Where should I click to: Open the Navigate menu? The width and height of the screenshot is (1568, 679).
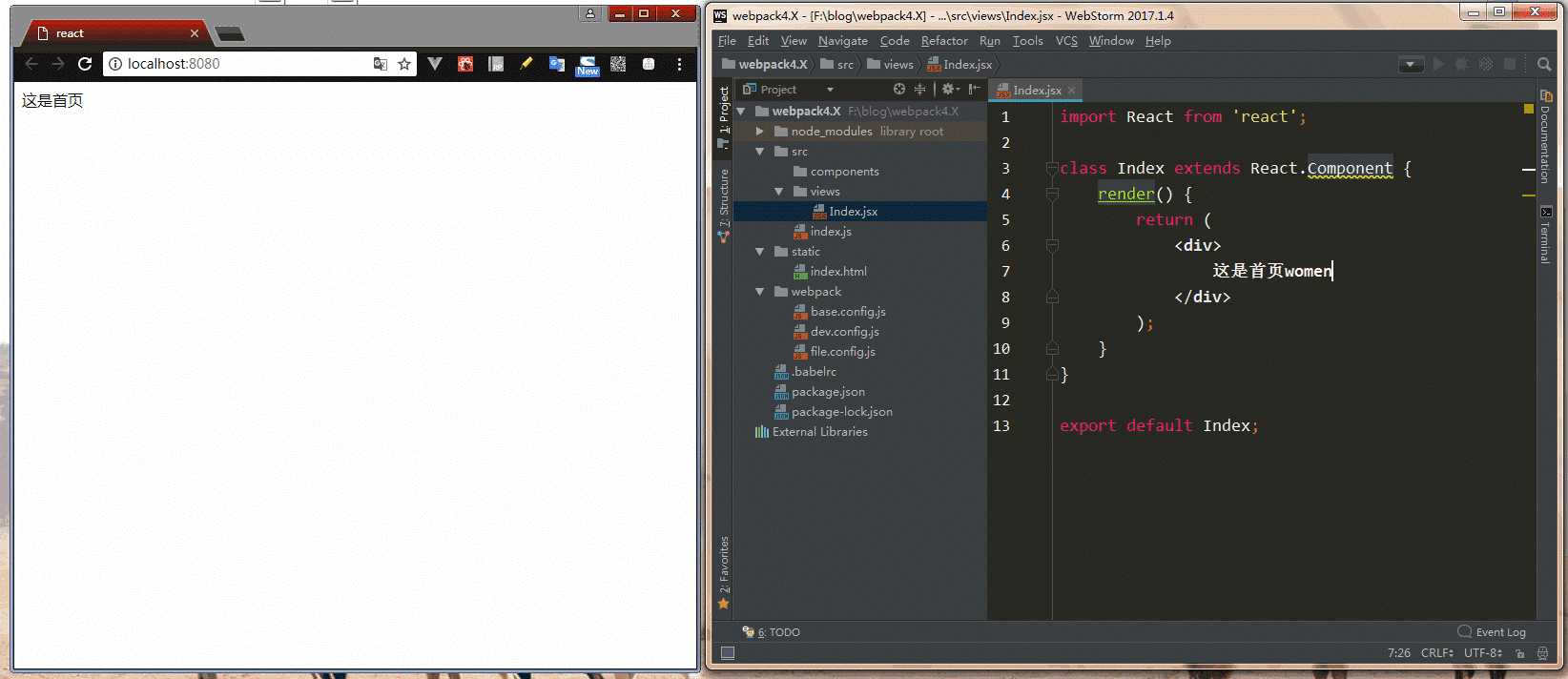coord(843,41)
